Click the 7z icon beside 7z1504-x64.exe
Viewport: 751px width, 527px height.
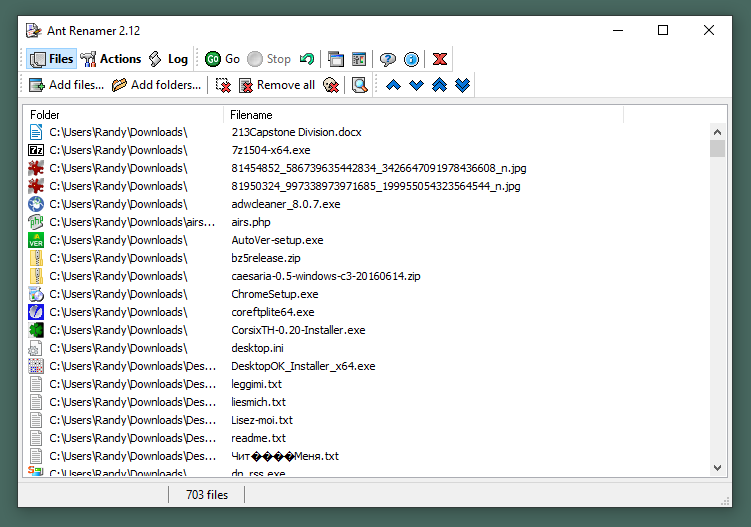tap(36, 150)
